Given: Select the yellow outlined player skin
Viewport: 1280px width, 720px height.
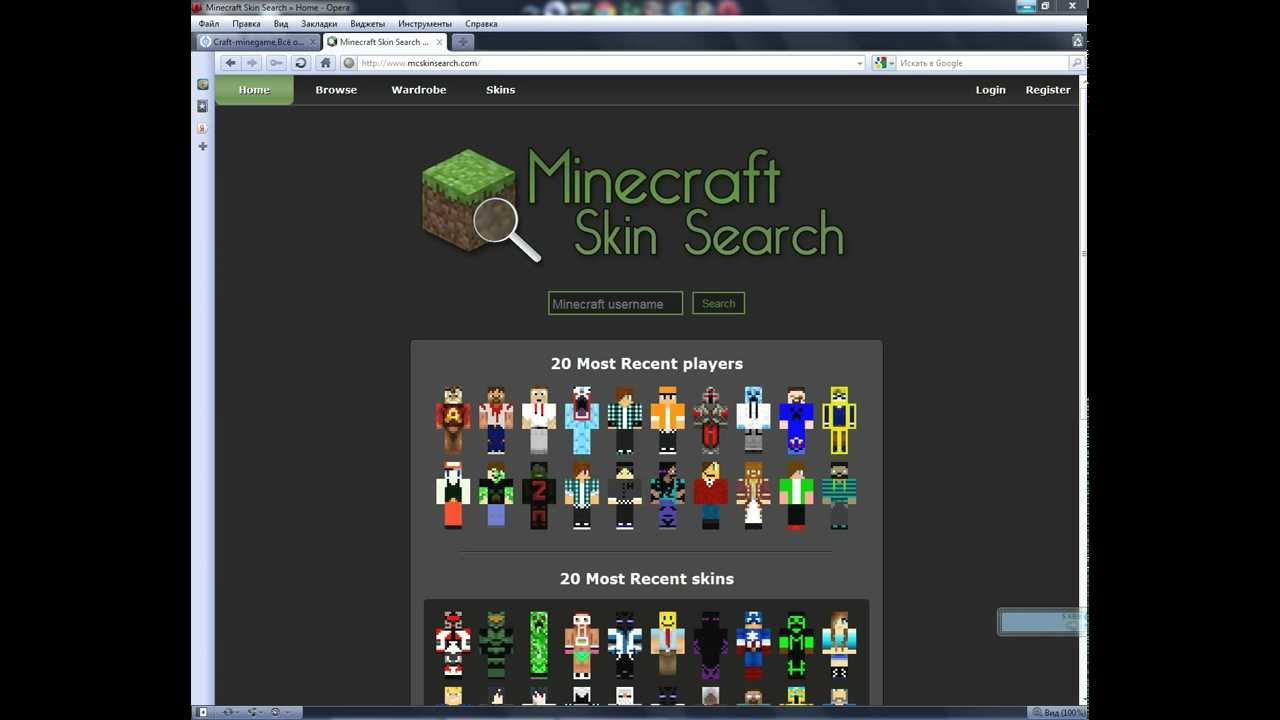Looking at the screenshot, I should pyautogui.click(x=840, y=420).
